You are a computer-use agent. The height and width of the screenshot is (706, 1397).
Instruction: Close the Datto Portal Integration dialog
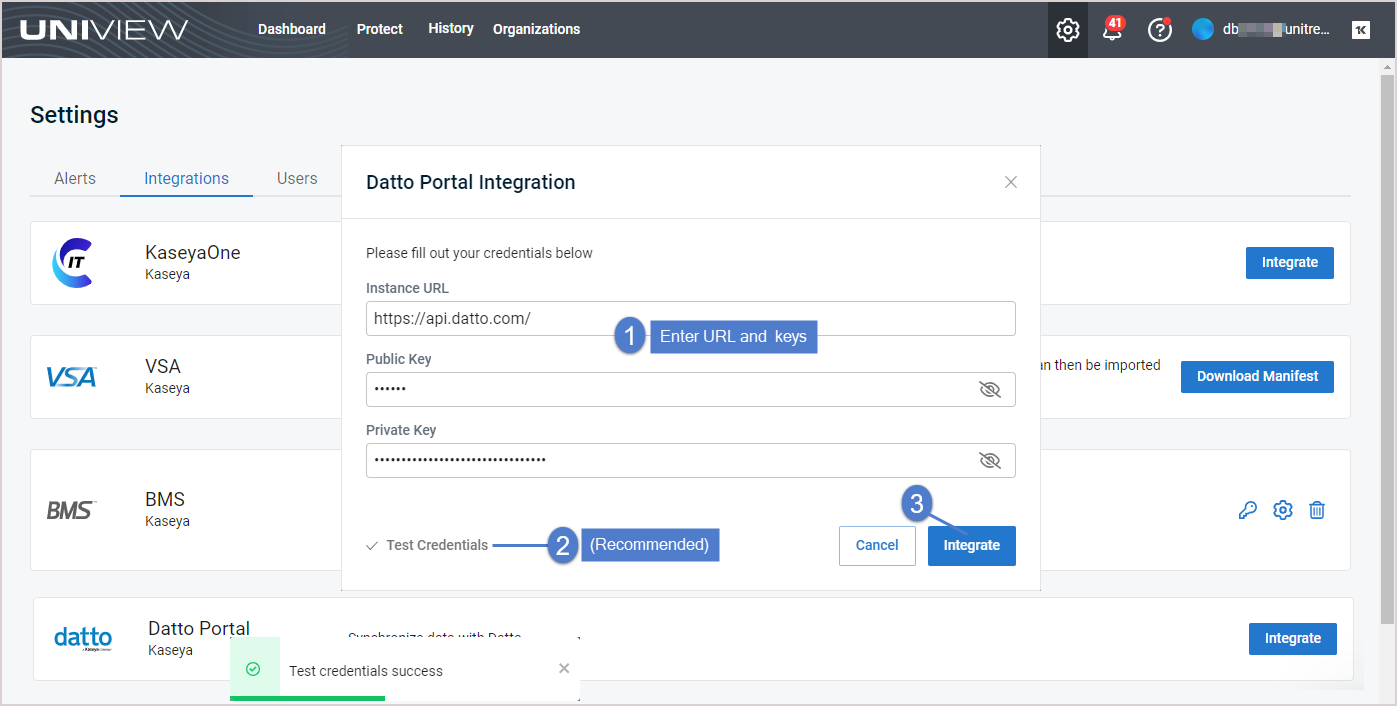1011,182
